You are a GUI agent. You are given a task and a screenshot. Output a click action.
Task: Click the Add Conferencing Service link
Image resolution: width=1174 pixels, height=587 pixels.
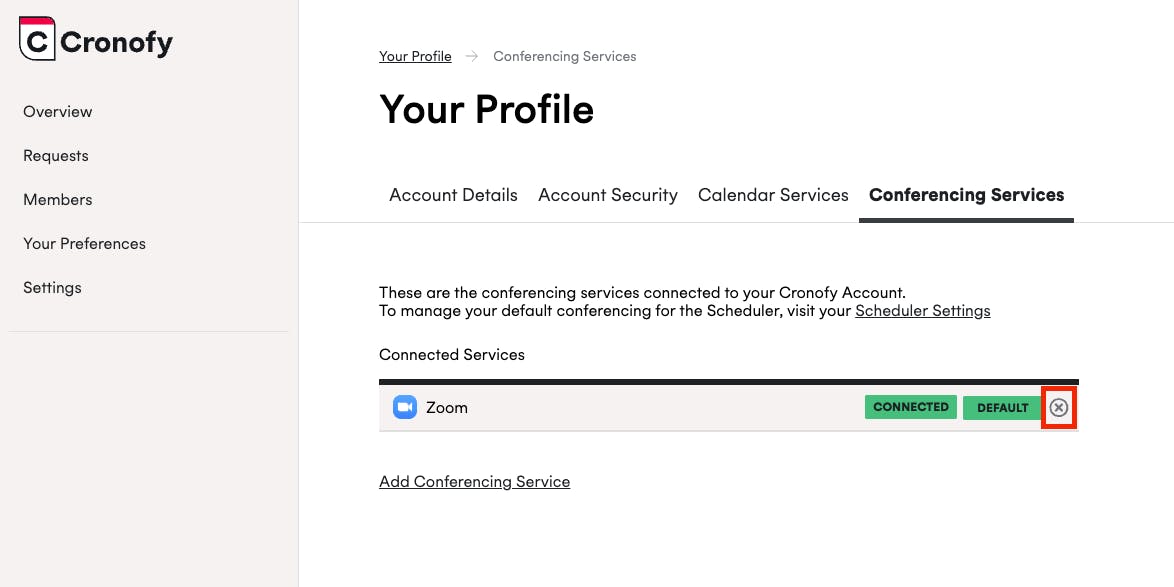(x=474, y=481)
